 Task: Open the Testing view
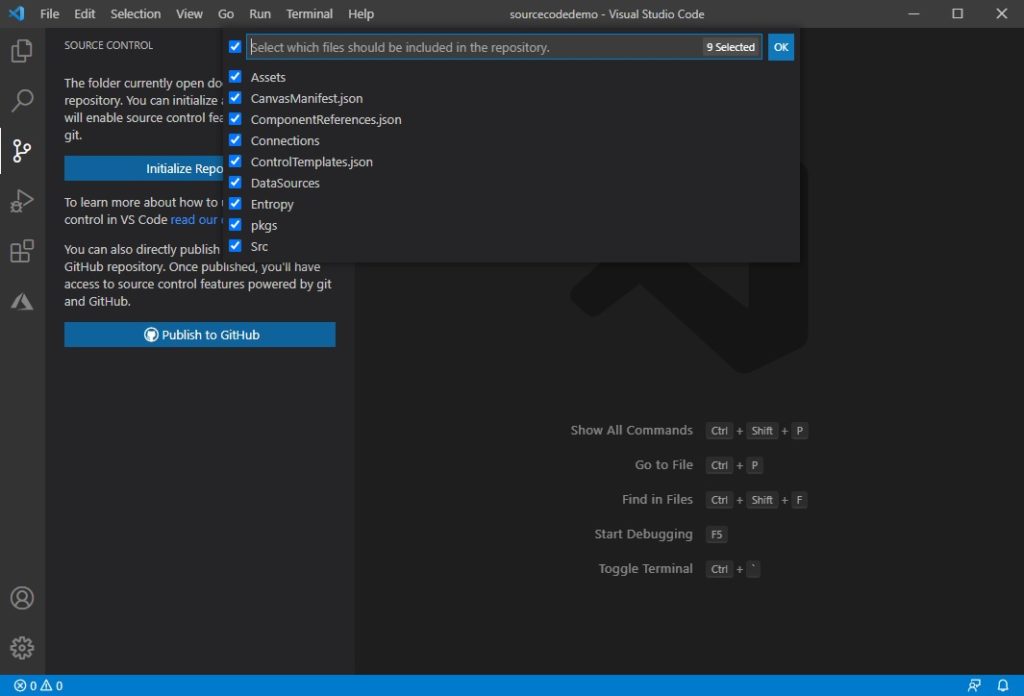[x=22, y=301]
